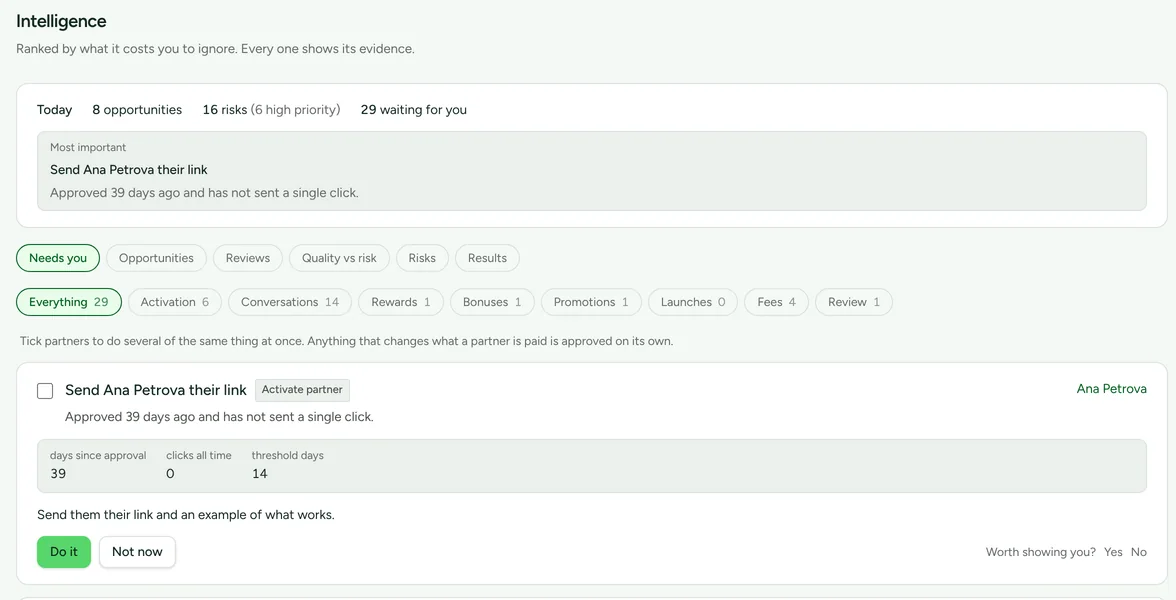
Task: Click the Intelligence page heading
Action: point(62,21)
